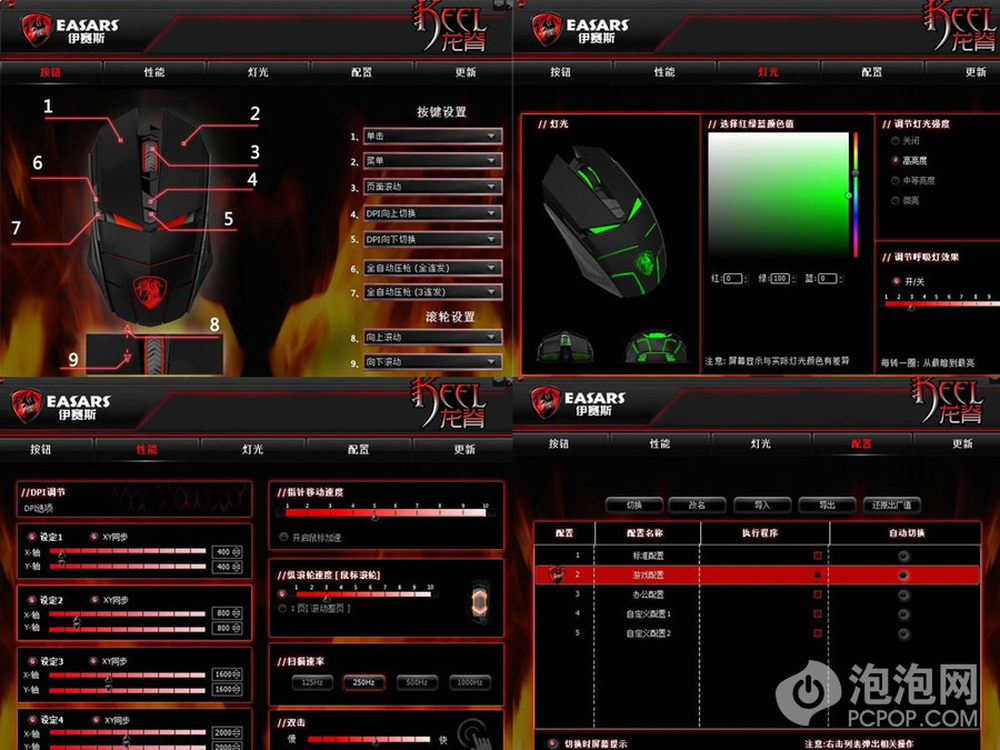Click the 还原出厂值 restore factory button
The height and width of the screenshot is (750, 1000).
[894, 505]
